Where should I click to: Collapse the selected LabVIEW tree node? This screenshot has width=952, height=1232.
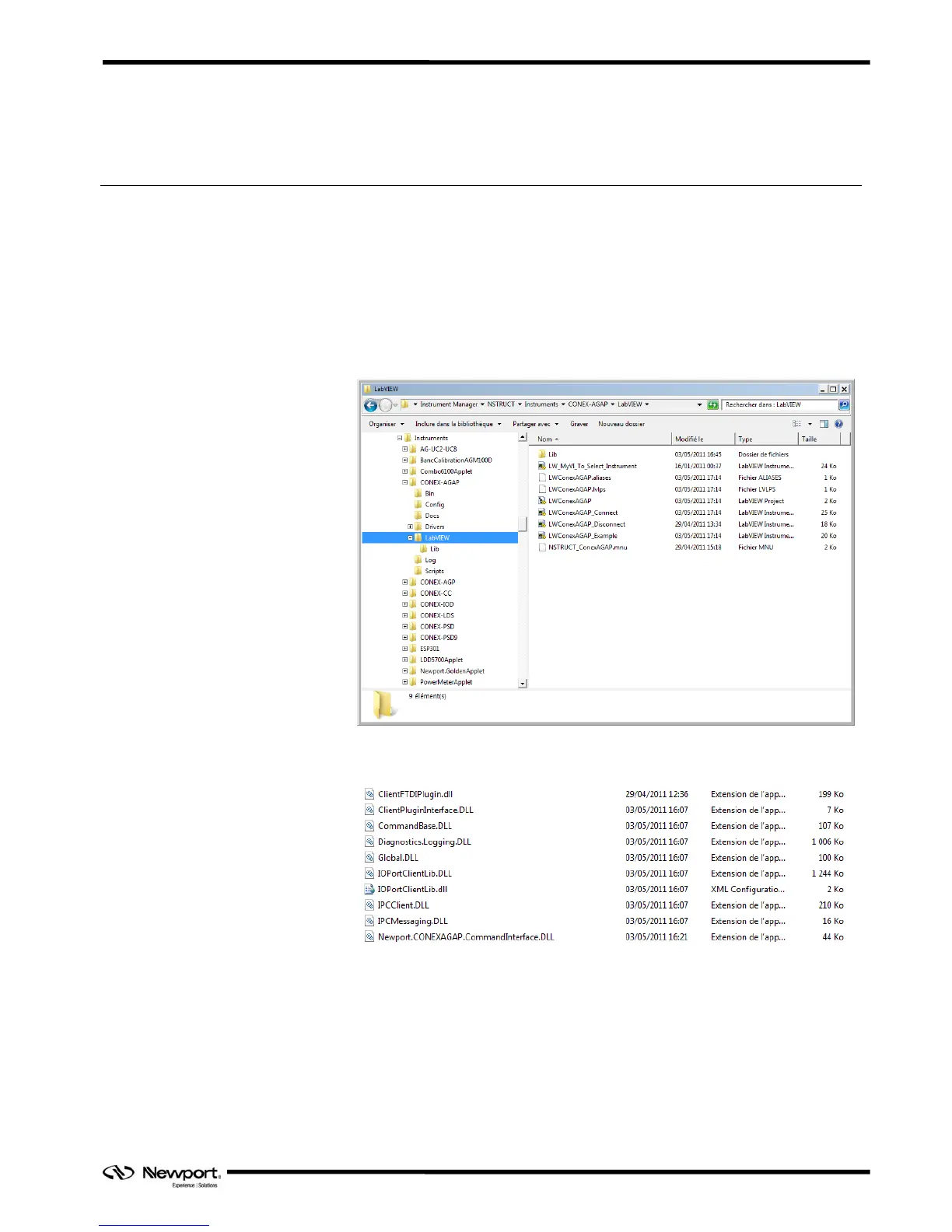[410, 537]
